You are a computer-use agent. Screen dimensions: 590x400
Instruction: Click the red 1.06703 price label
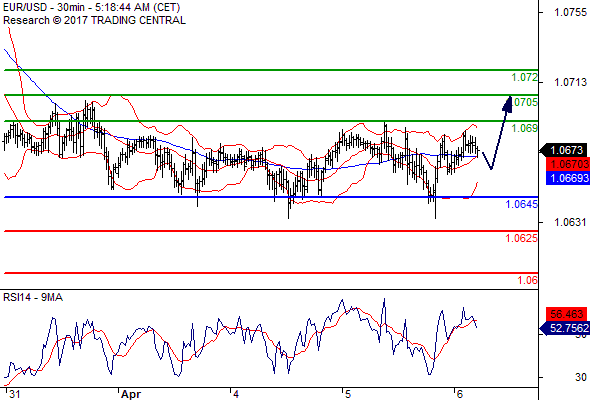[567, 164]
